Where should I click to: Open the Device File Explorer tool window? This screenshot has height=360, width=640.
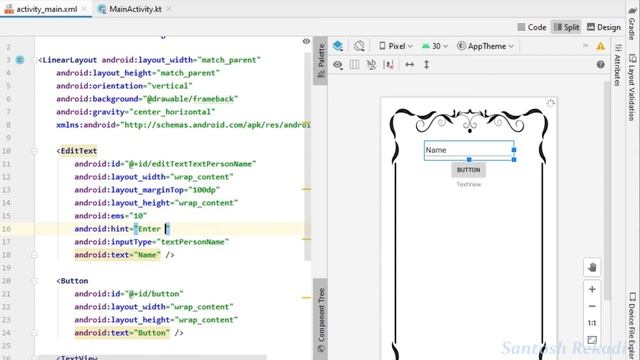pyautogui.click(x=632, y=325)
